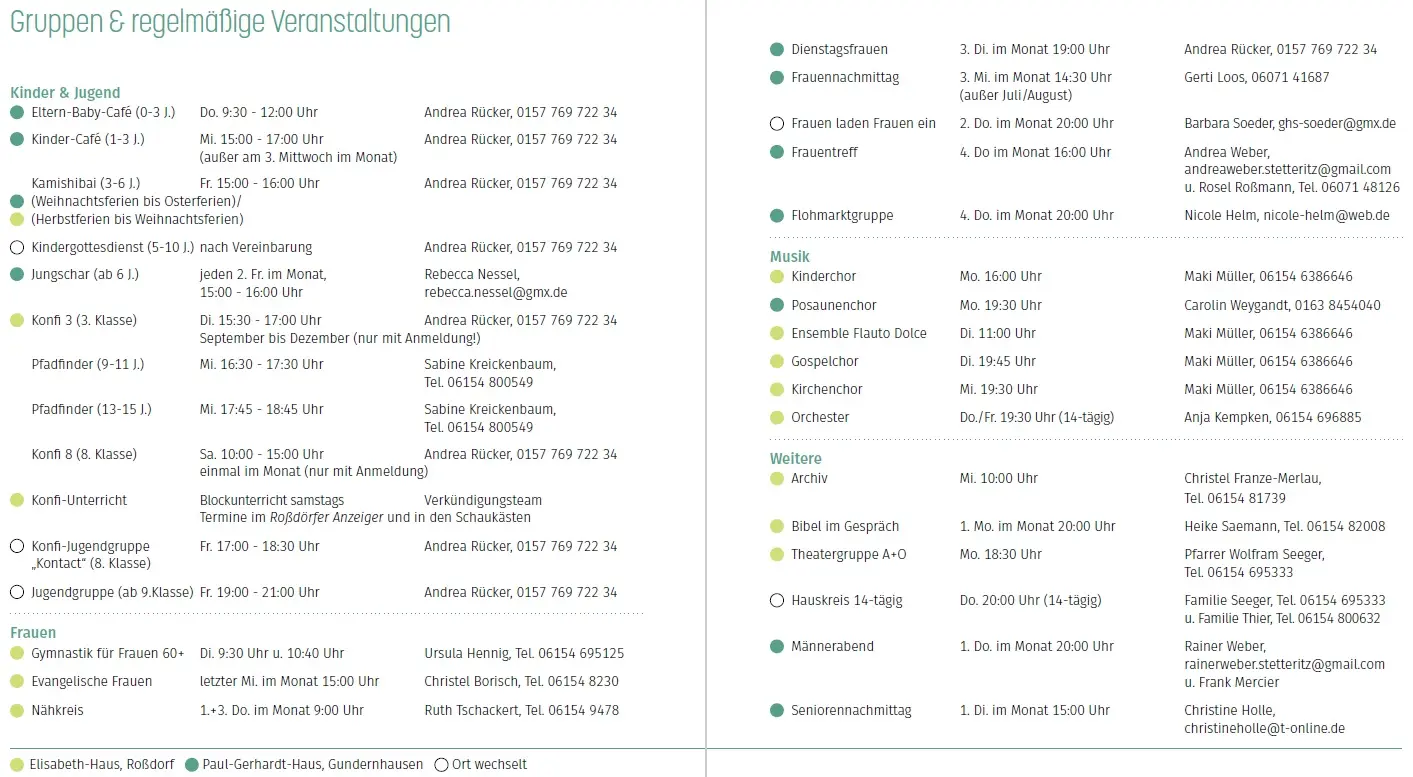Select the Kinder & Jugend section heading
Screen dimensions: 1413x777
(65, 93)
